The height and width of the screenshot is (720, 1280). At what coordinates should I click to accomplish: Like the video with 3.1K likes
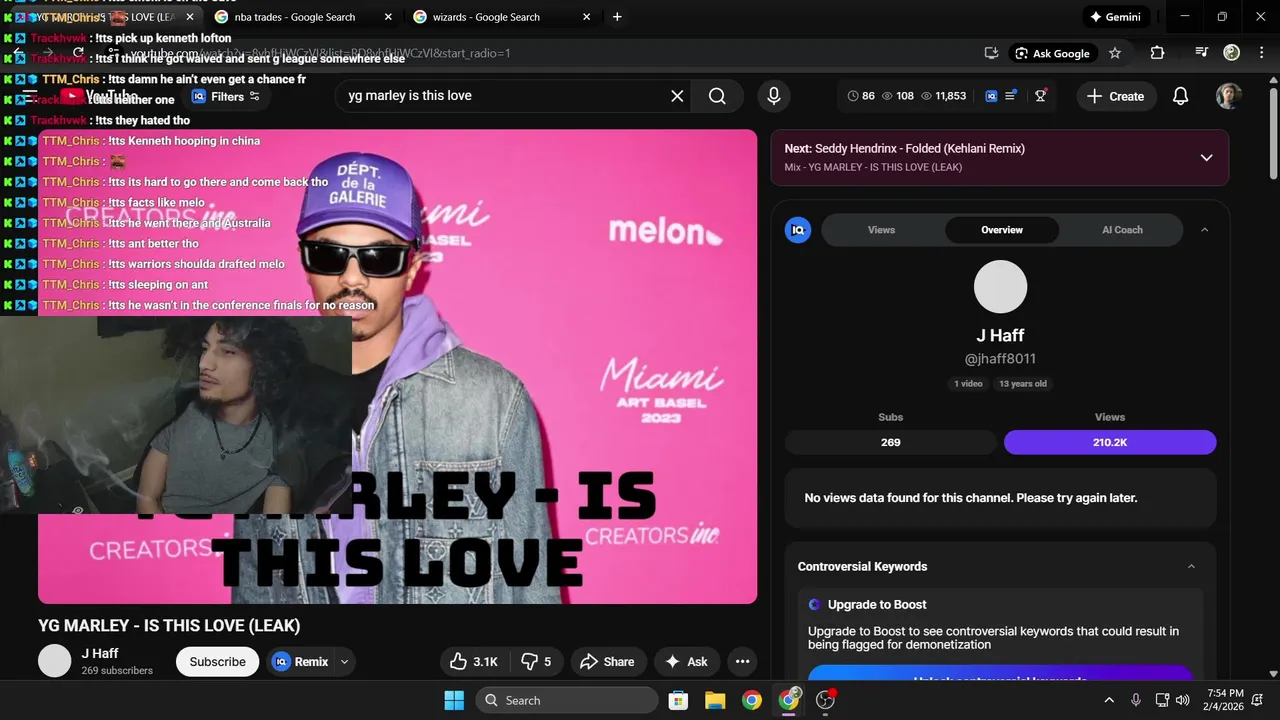pyautogui.click(x=474, y=662)
